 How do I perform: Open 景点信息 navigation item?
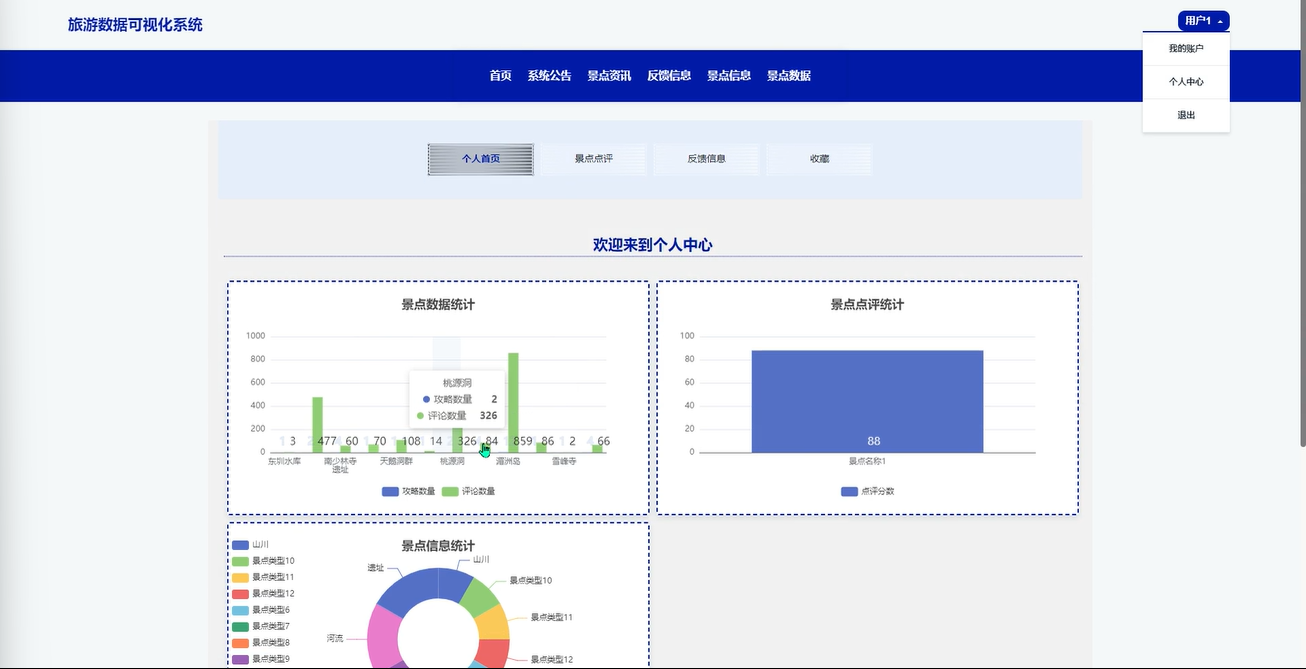(729, 76)
